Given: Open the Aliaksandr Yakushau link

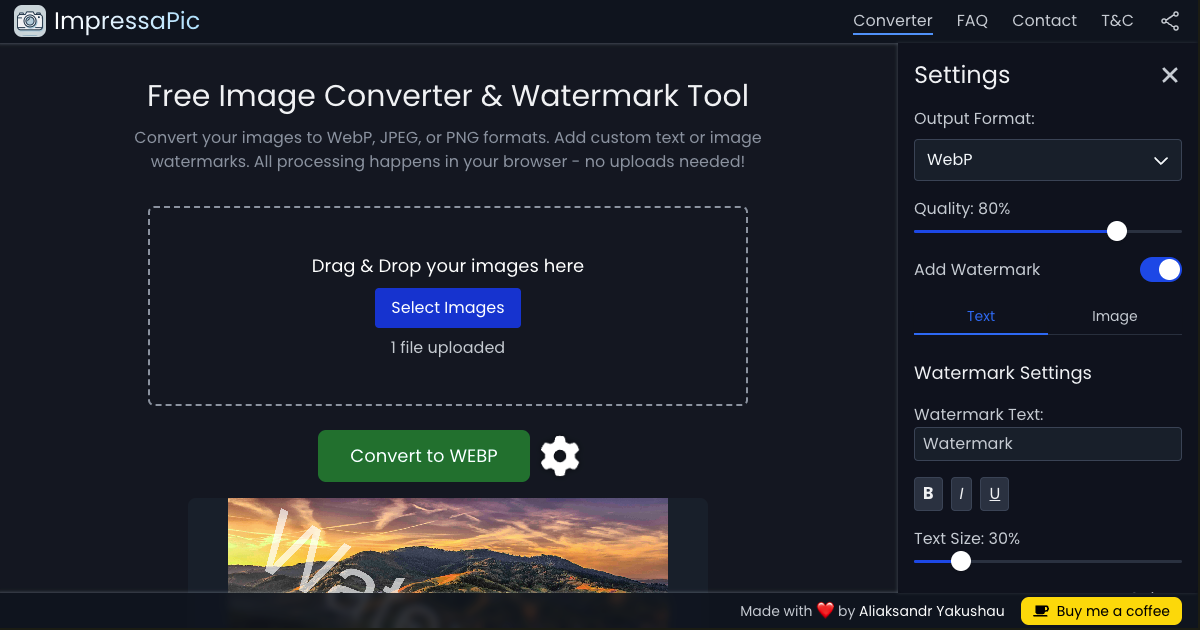Looking at the screenshot, I should [x=931, y=611].
